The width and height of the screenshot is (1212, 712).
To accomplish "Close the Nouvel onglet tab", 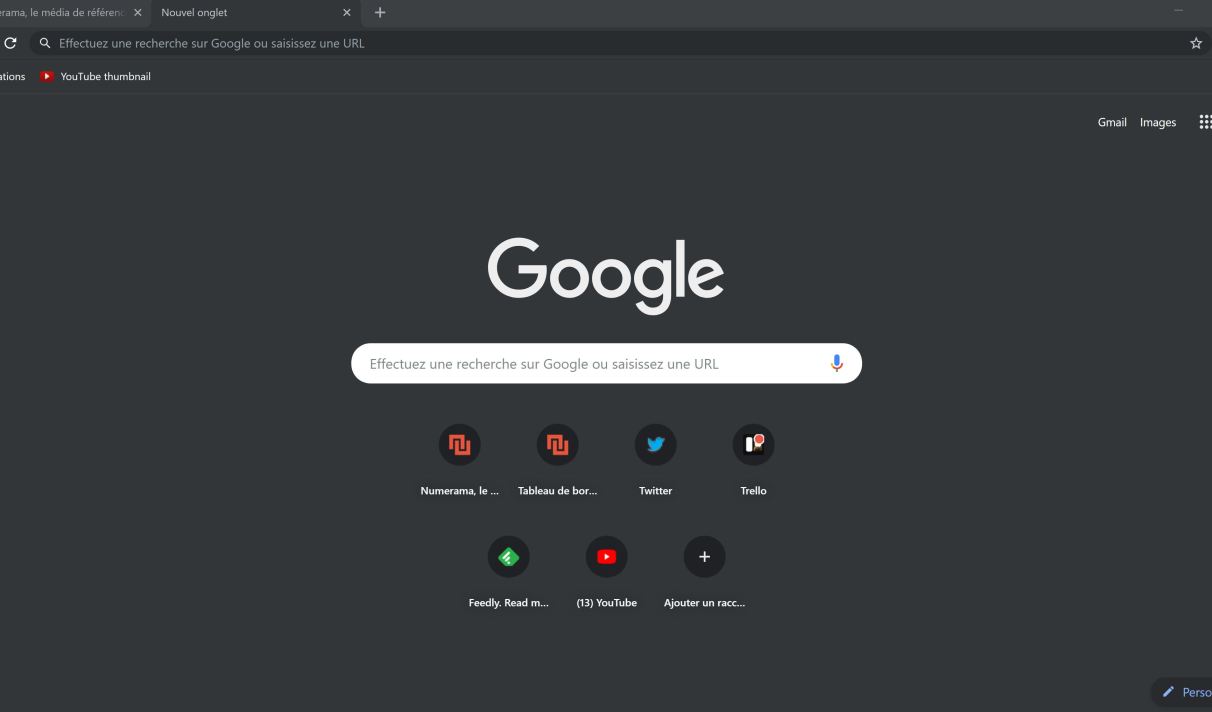I will 347,13.
